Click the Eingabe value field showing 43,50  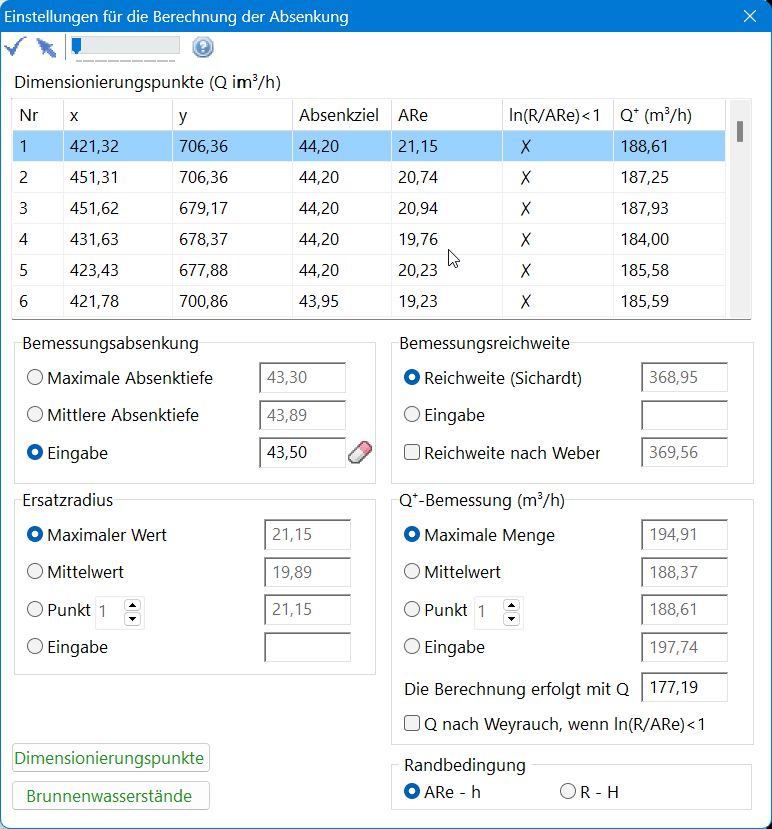[x=302, y=453]
